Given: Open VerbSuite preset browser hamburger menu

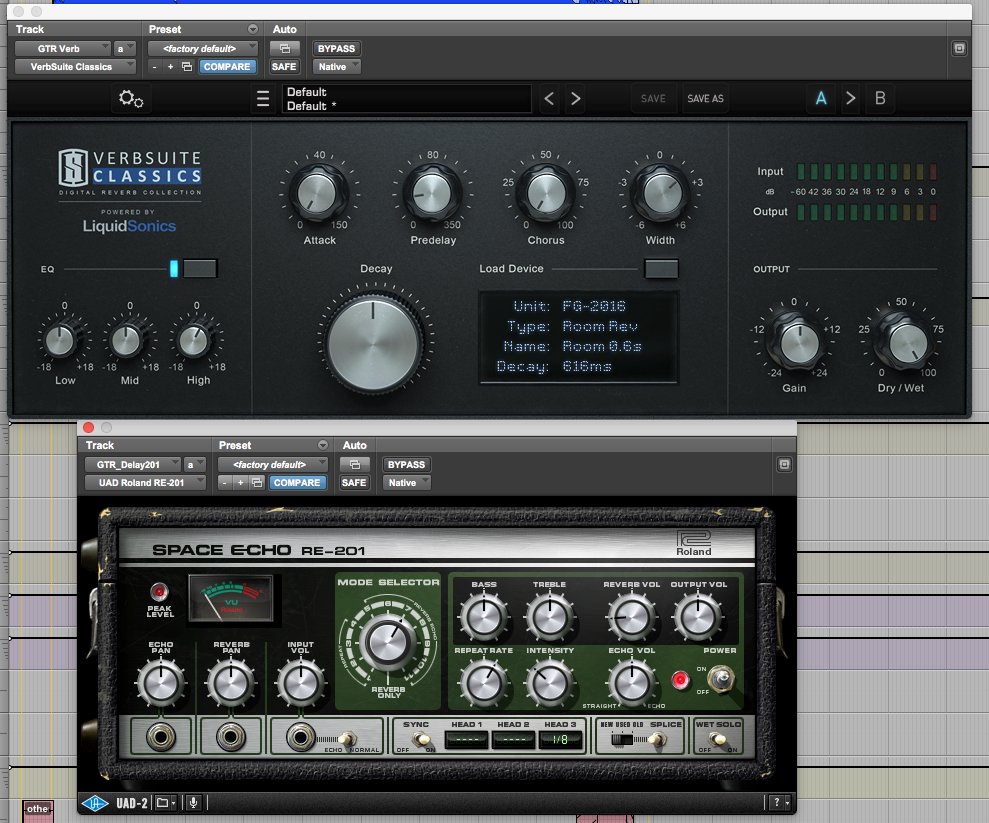Looking at the screenshot, I should [x=263, y=98].
